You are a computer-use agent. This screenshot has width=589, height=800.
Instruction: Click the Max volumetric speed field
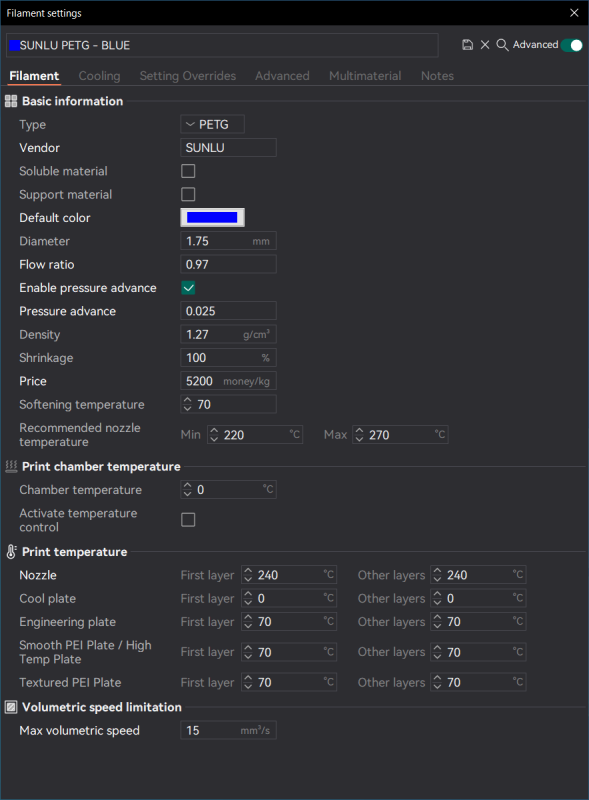(228, 731)
